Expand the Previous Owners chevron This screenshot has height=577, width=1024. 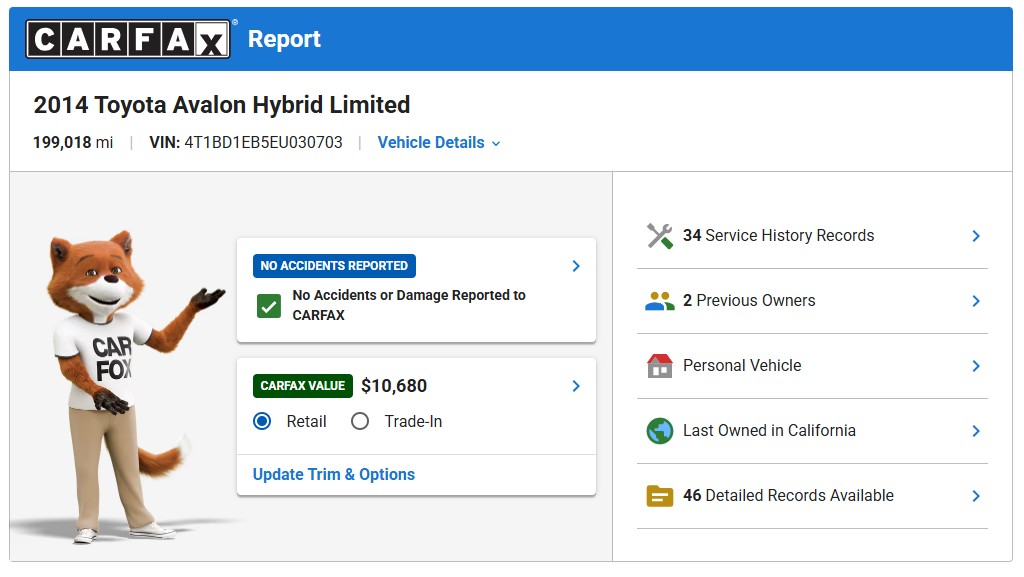tap(976, 301)
